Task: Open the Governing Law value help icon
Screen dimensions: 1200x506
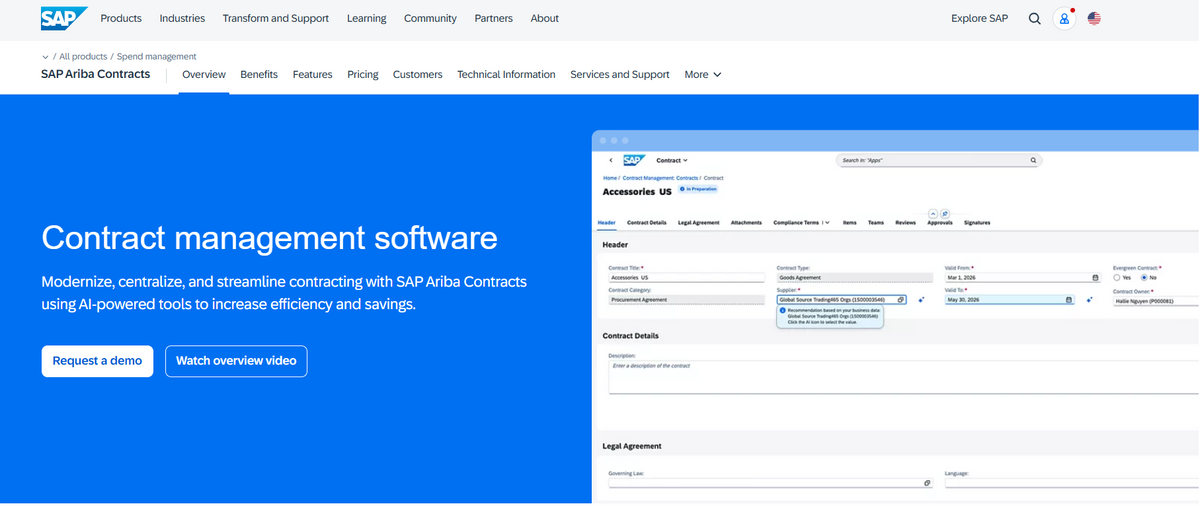Action: pos(927,483)
